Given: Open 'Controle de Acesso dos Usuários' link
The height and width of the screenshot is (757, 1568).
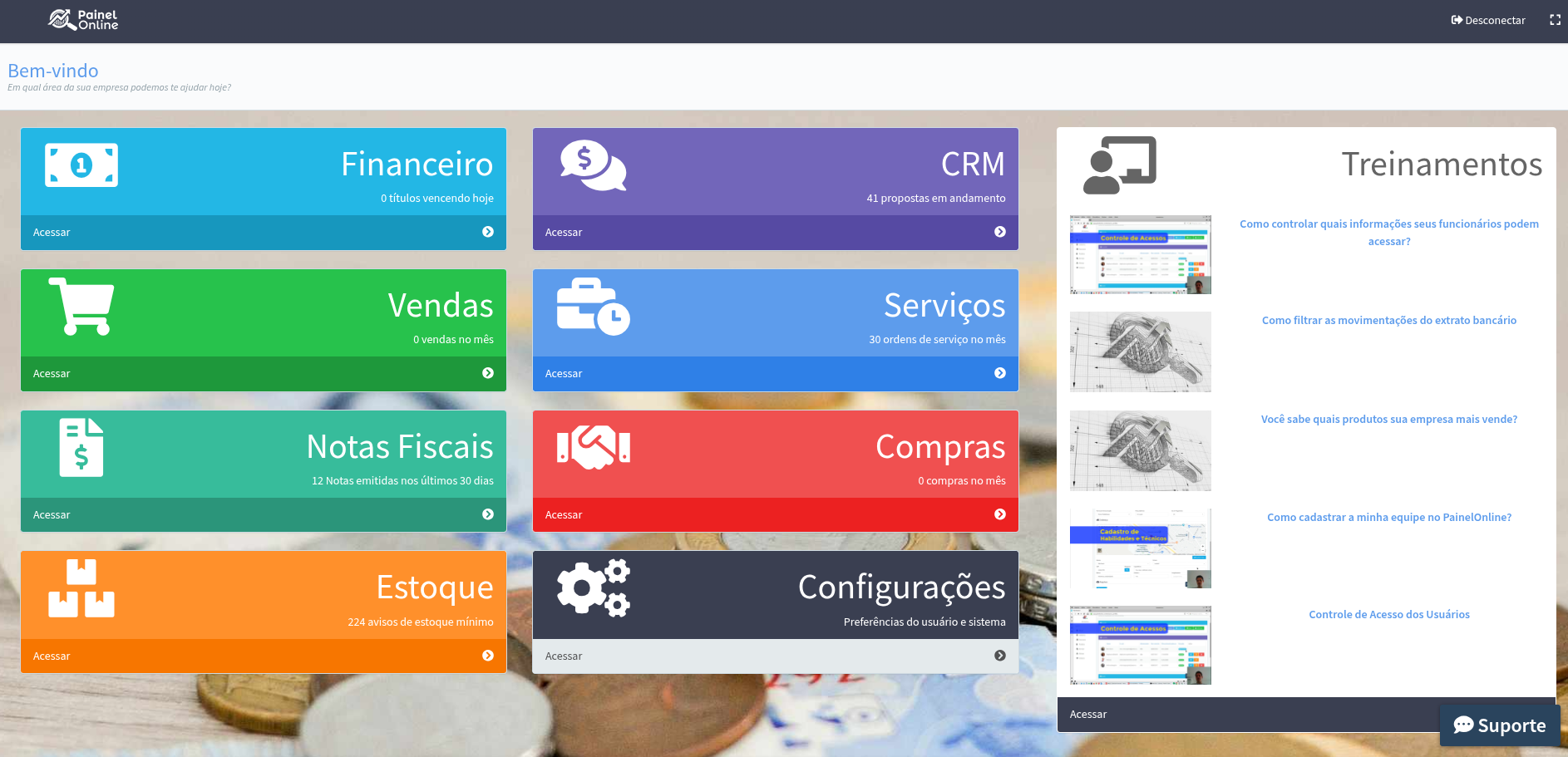Looking at the screenshot, I should tap(1388, 614).
